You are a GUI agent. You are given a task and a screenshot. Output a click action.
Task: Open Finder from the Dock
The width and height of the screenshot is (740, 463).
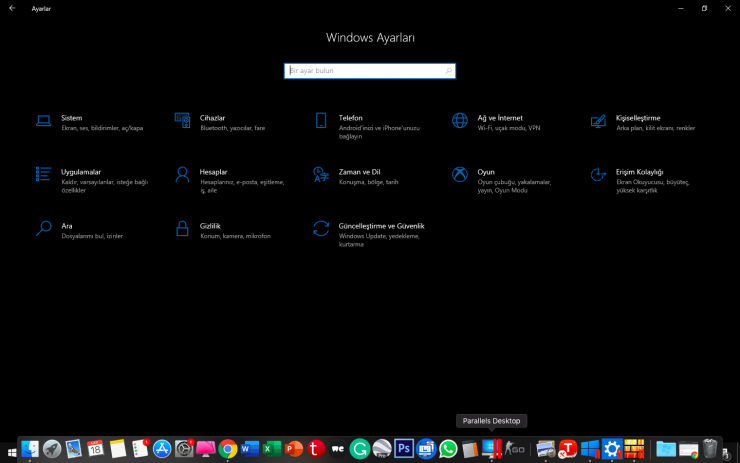coord(30,449)
